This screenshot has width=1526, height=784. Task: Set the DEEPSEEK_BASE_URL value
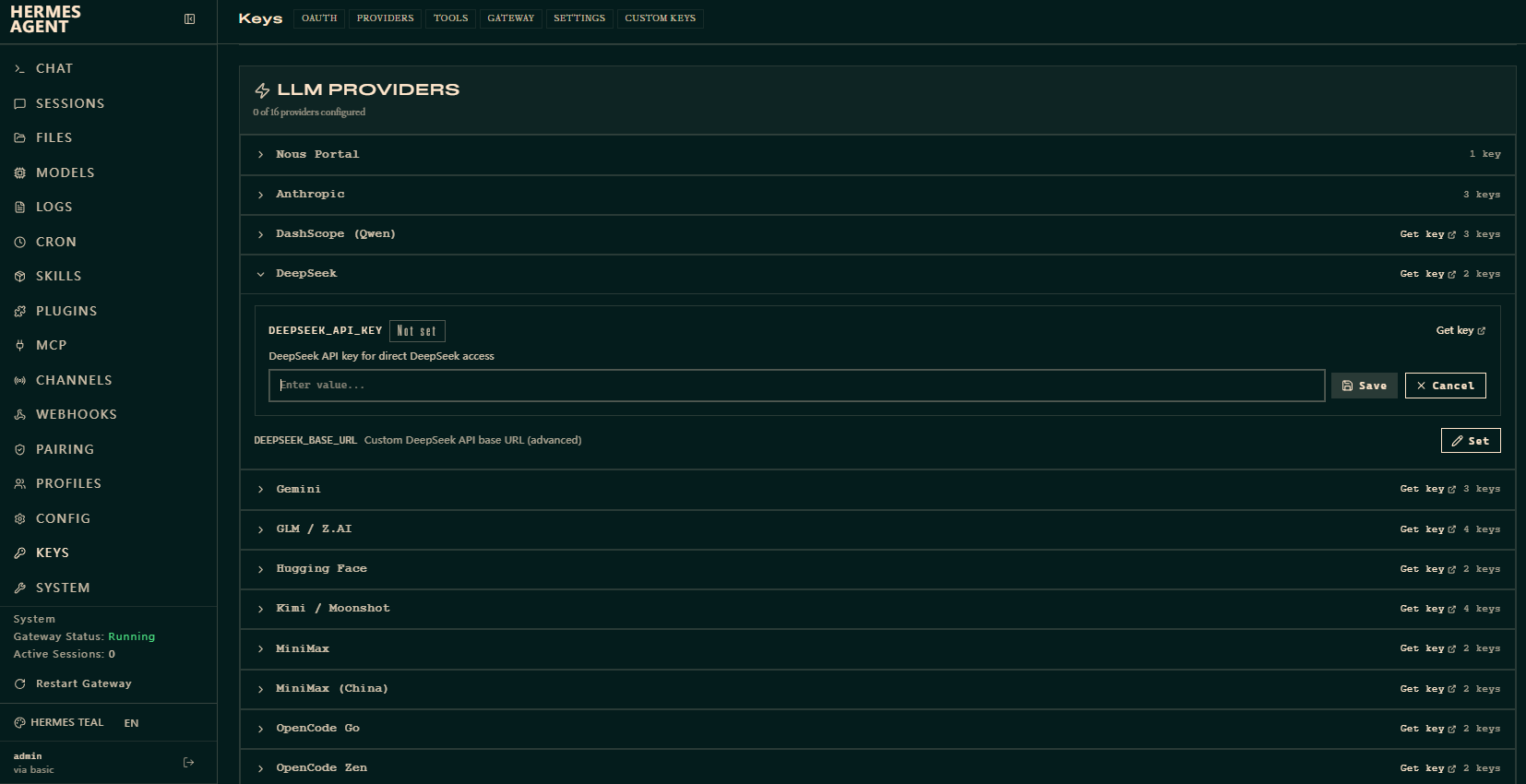(1471, 441)
